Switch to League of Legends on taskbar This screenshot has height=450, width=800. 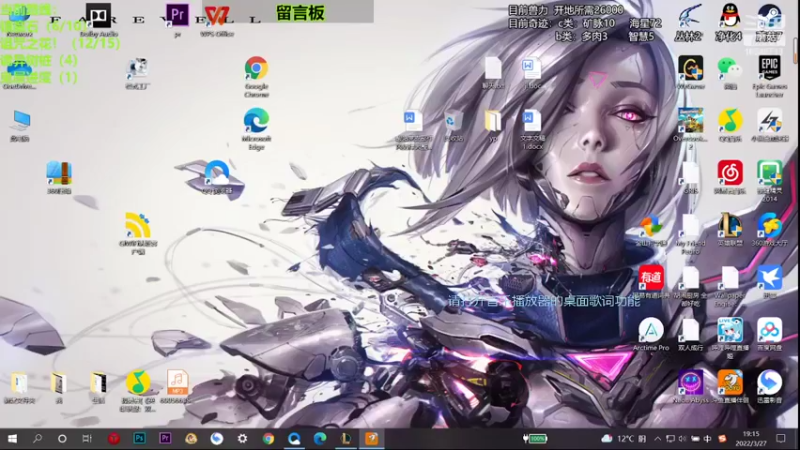point(346,439)
